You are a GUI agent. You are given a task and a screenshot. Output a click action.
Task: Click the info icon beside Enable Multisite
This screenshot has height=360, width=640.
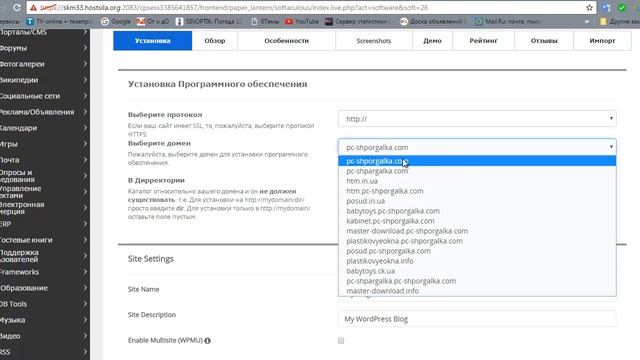pyautogui.click(x=207, y=341)
